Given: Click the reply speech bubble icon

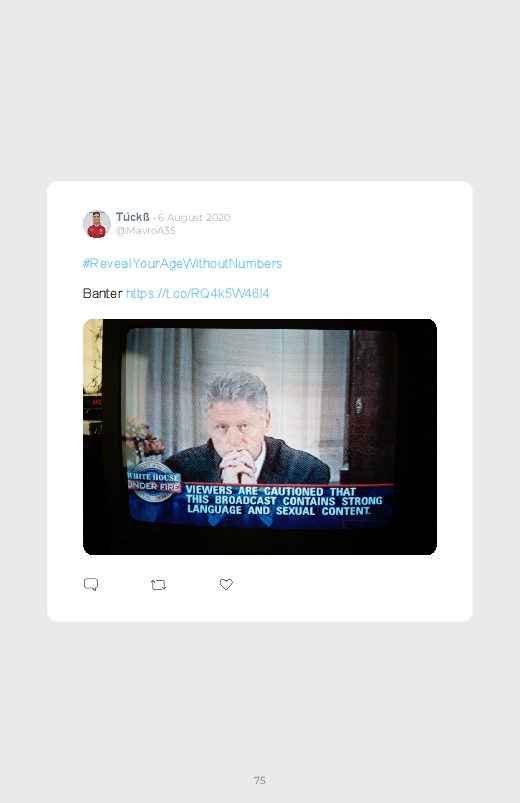Looking at the screenshot, I should (x=91, y=584).
